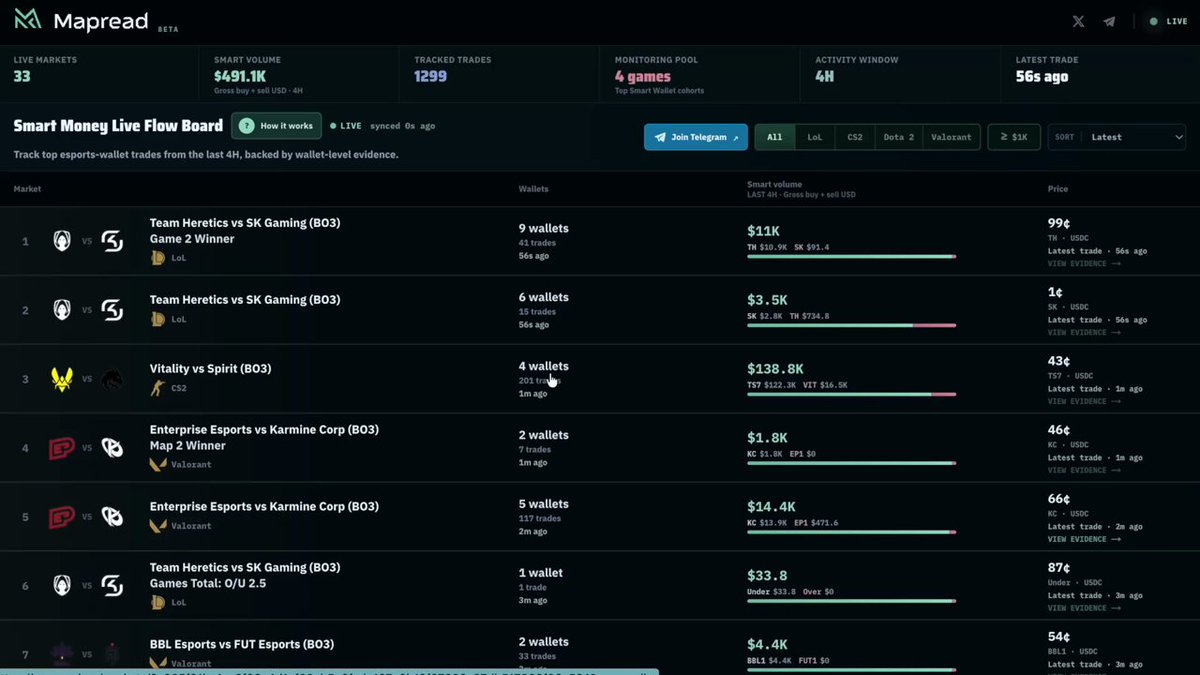Screen dimensions: 1200x675
Task: Open View Evidence for the 66¢ market
Action: [x=1084, y=539]
